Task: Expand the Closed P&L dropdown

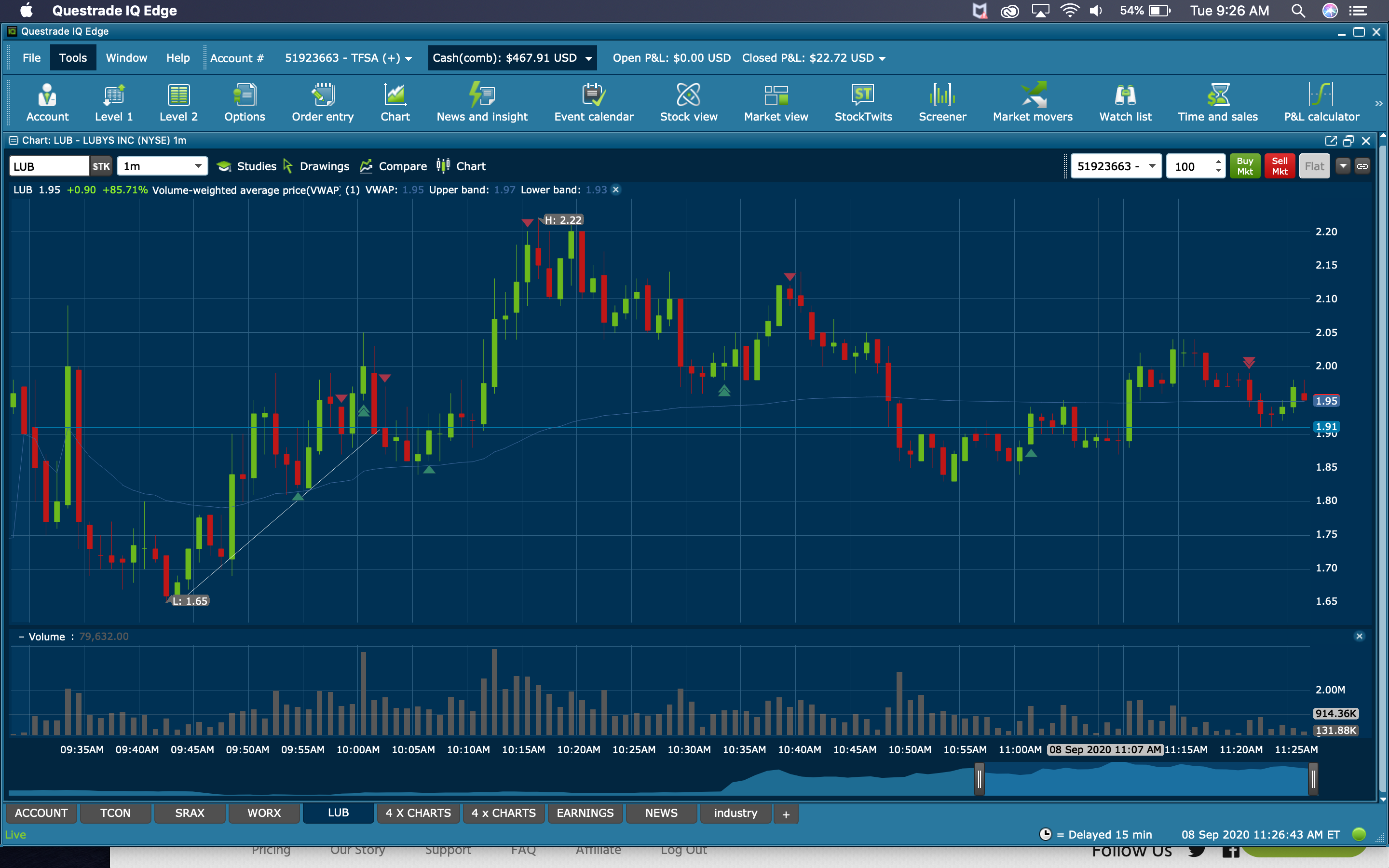Action: [882, 58]
